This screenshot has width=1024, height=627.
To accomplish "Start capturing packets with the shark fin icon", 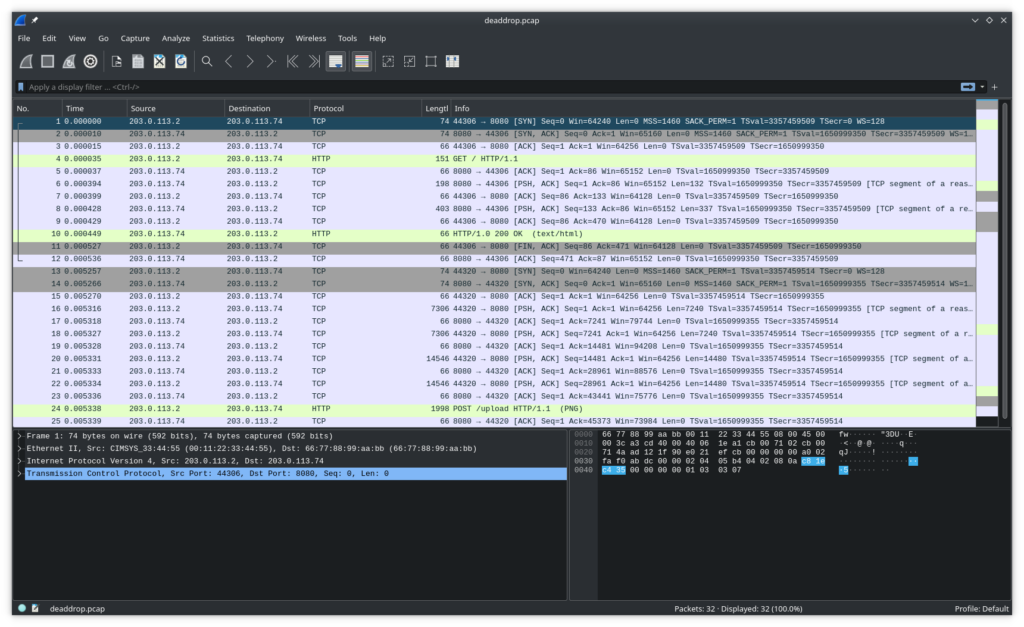I will pos(25,61).
